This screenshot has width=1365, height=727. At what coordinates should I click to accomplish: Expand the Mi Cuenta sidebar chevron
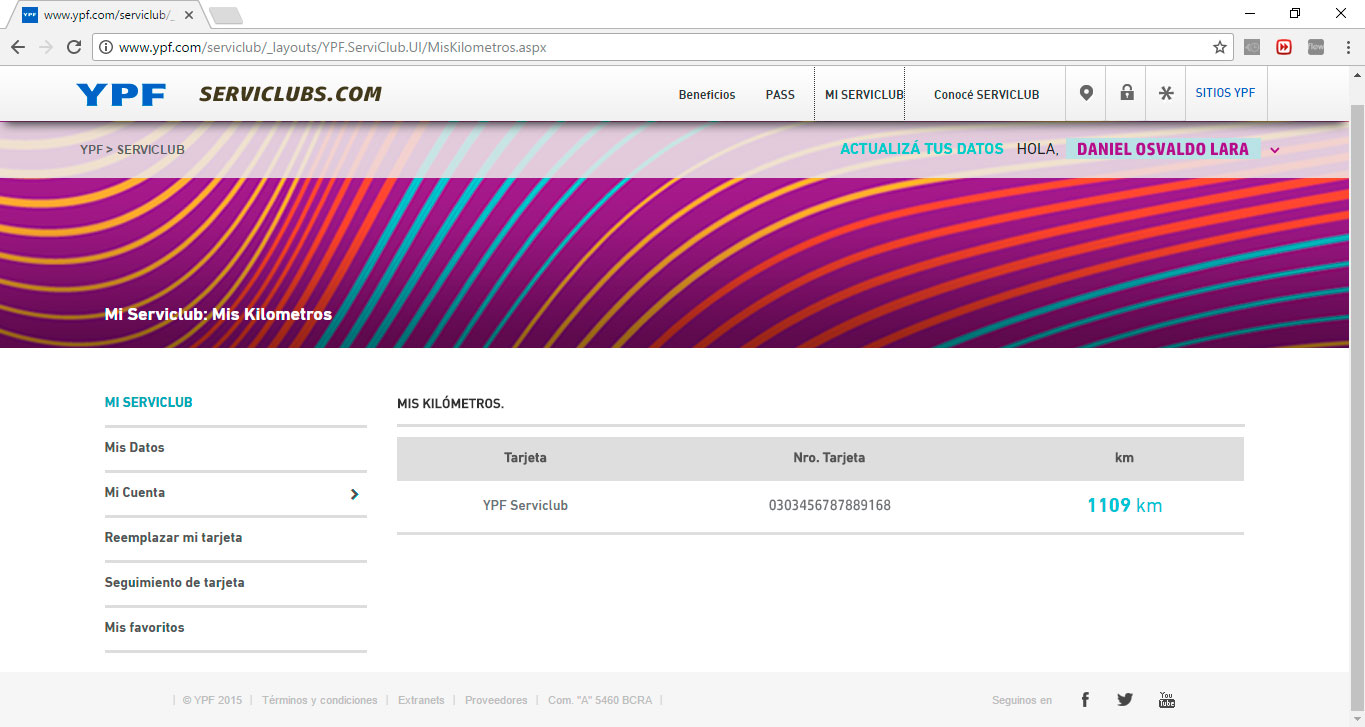pos(354,493)
